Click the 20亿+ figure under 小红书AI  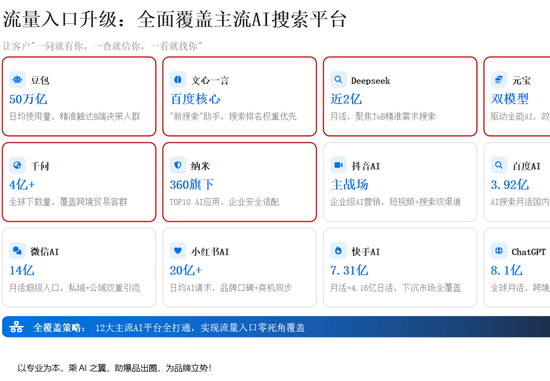point(186,270)
